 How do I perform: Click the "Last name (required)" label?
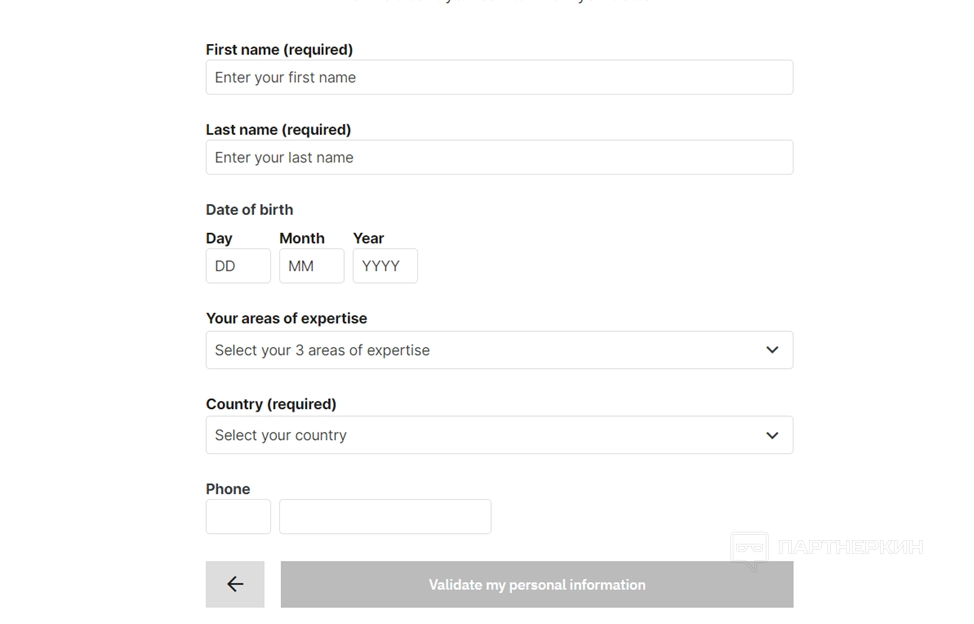point(278,129)
